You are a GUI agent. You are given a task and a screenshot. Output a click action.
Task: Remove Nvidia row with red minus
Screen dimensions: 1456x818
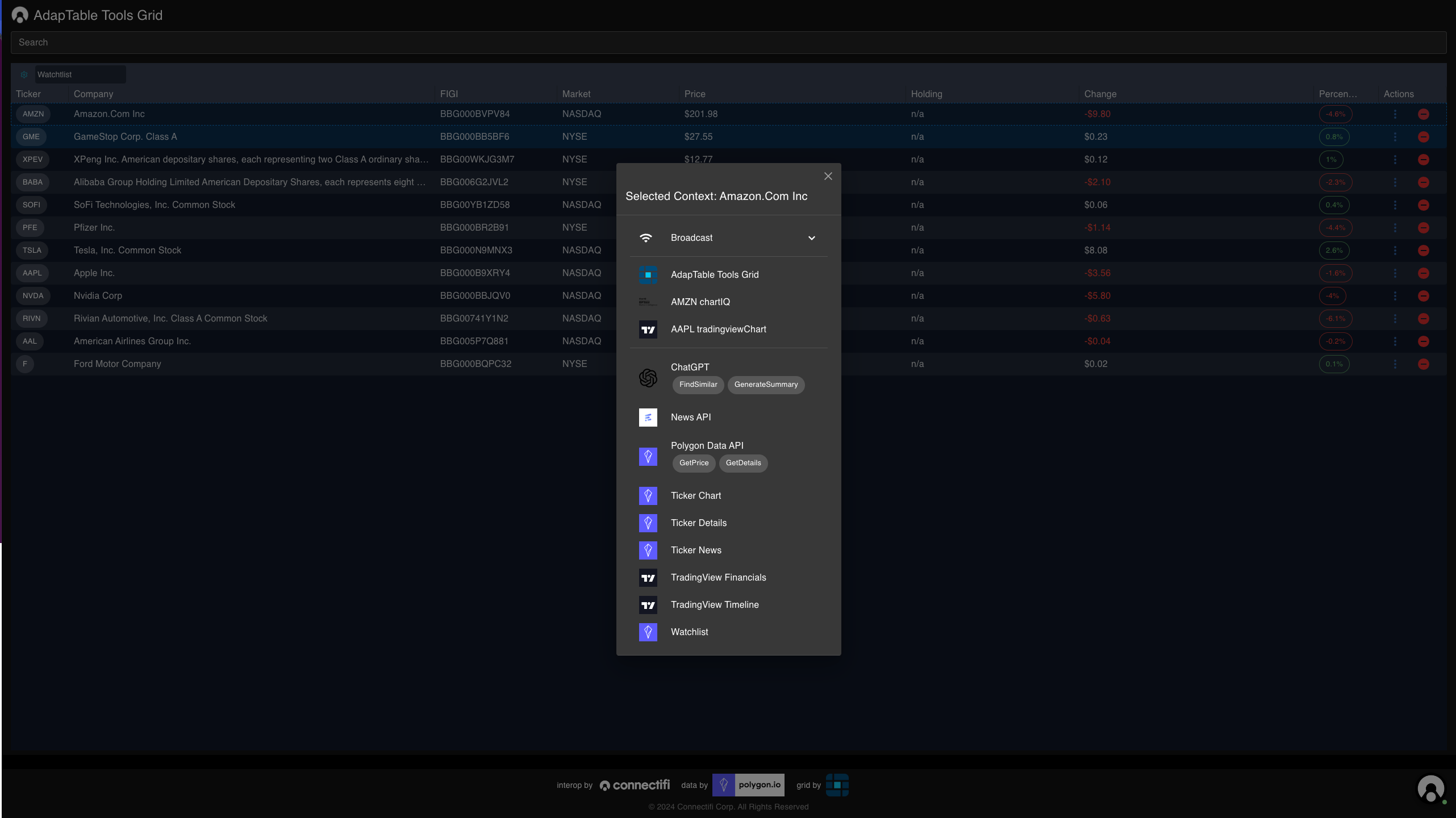click(1424, 296)
